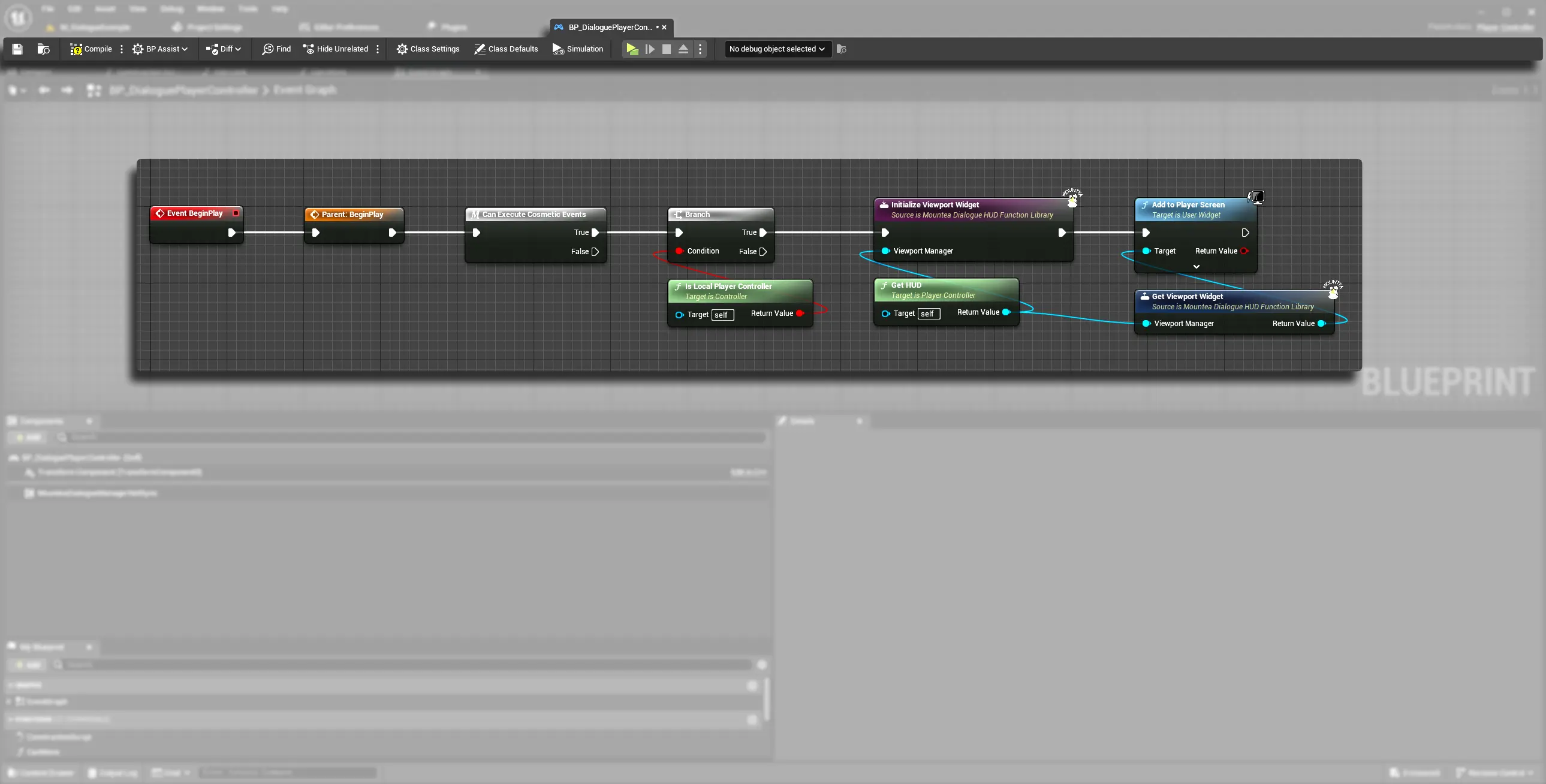Click the Browse to asset icon

pyautogui.click(x=43, y=49)
